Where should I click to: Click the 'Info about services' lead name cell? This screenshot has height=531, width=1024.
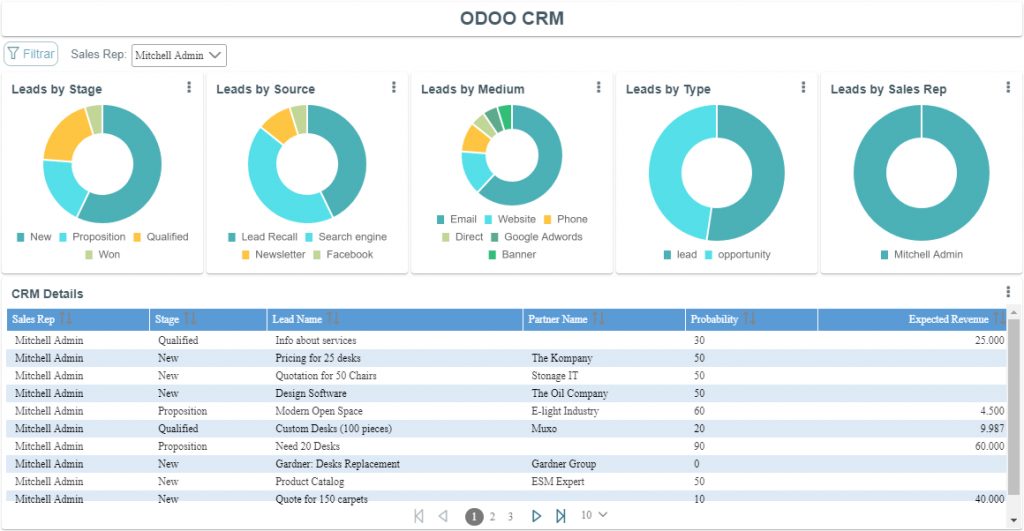coord(315,340)
